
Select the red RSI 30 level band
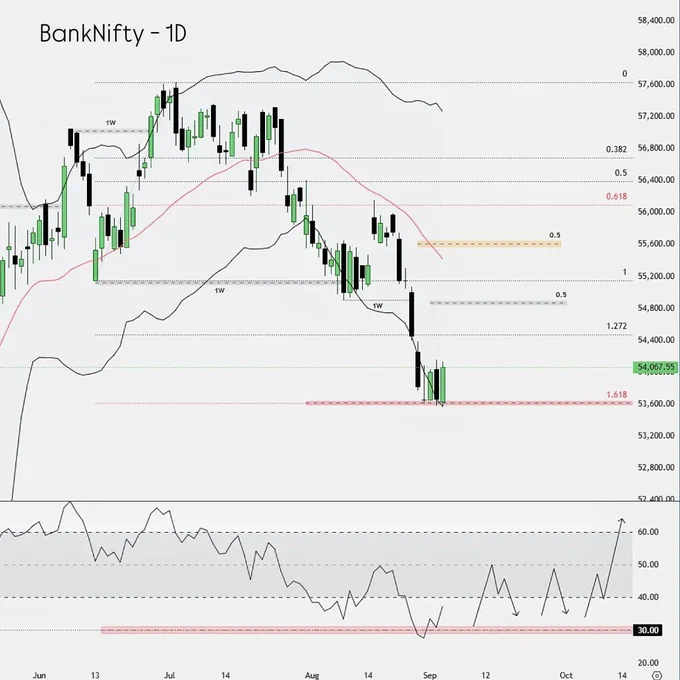tap(366, 630)
